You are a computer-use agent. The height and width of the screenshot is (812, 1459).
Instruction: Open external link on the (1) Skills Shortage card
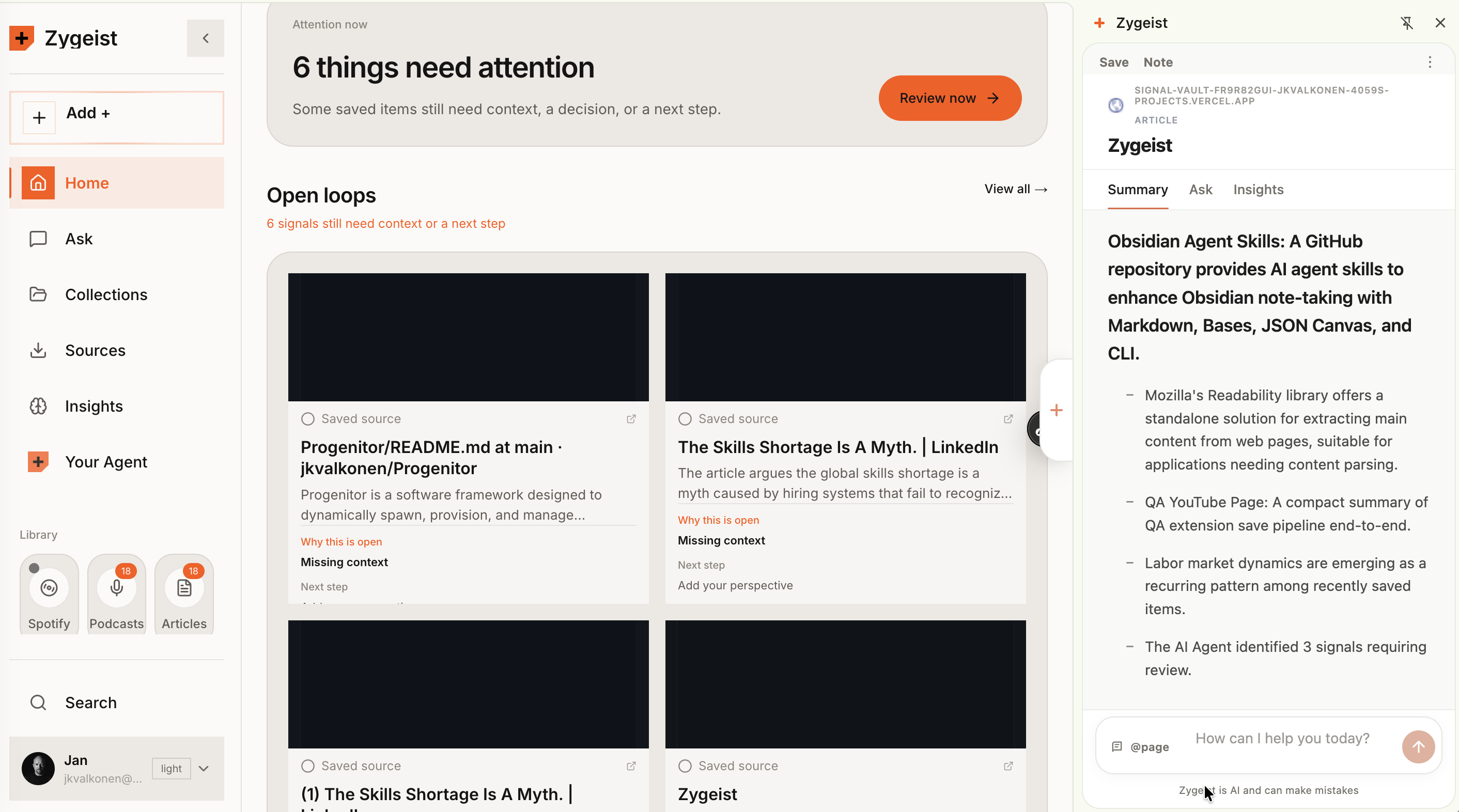631,766
